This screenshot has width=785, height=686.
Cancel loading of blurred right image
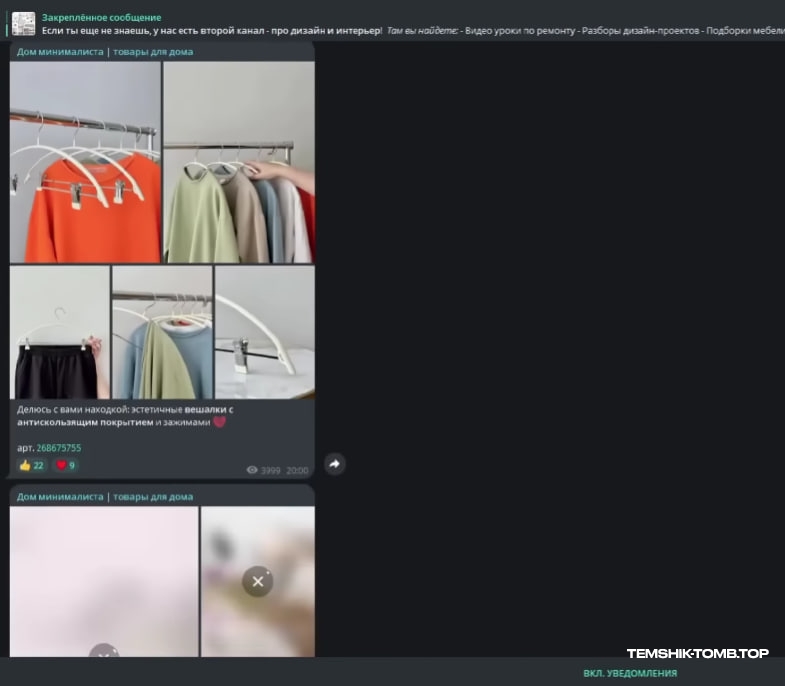coord(258,581)
